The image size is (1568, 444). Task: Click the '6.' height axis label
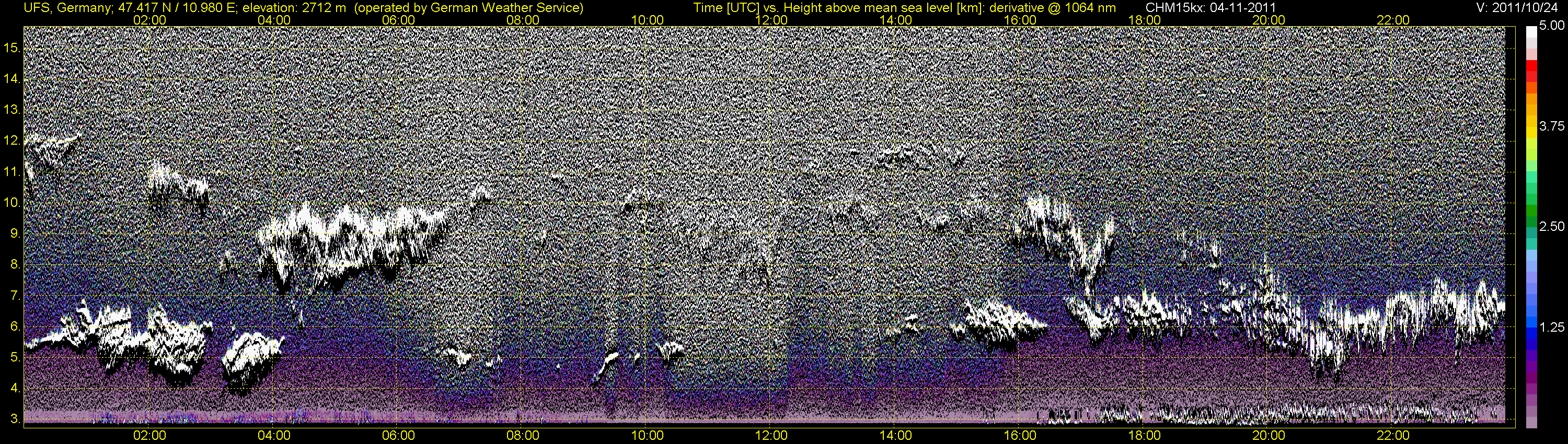[x=16, y=326]
